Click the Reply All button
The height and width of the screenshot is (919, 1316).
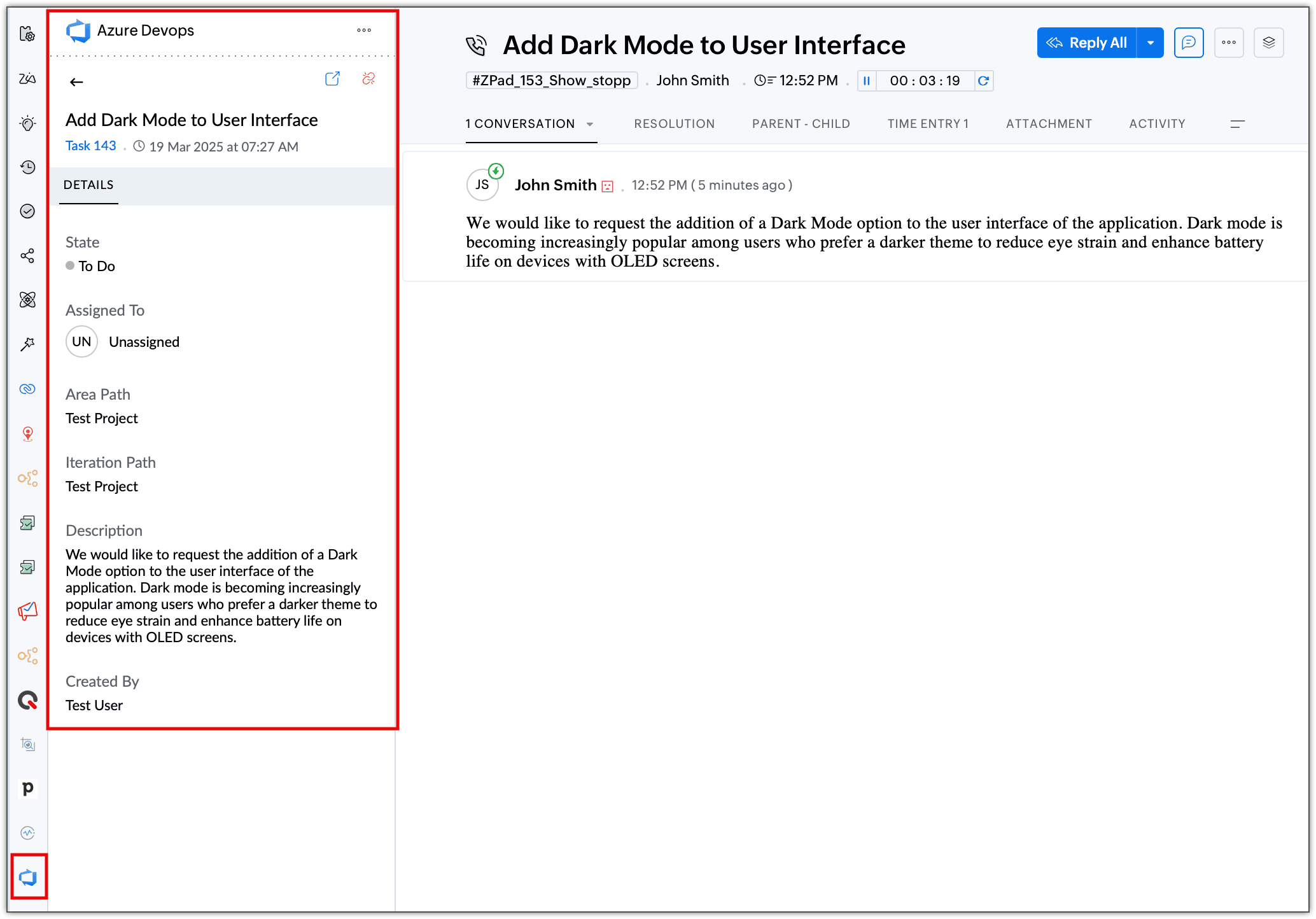[x=1087, y=43]
